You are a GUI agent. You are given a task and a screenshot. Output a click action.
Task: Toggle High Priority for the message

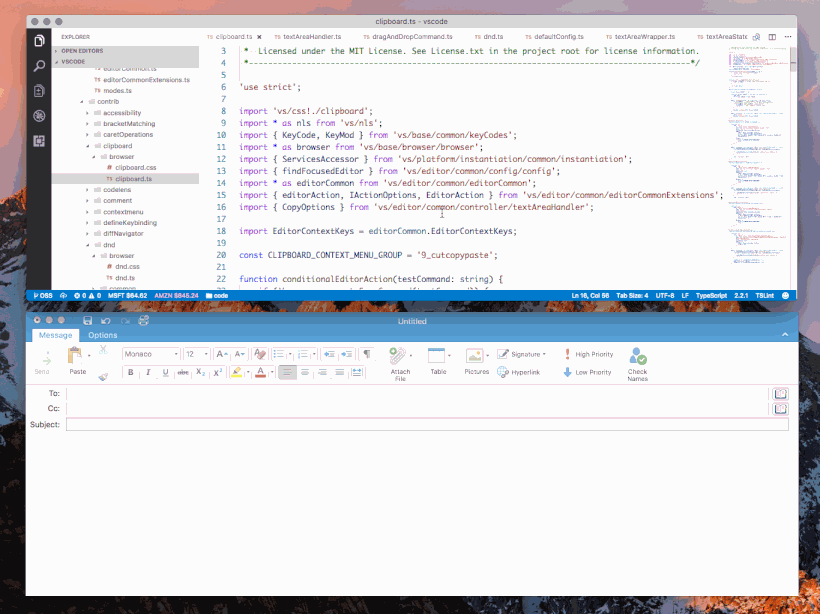coord(588,354)
